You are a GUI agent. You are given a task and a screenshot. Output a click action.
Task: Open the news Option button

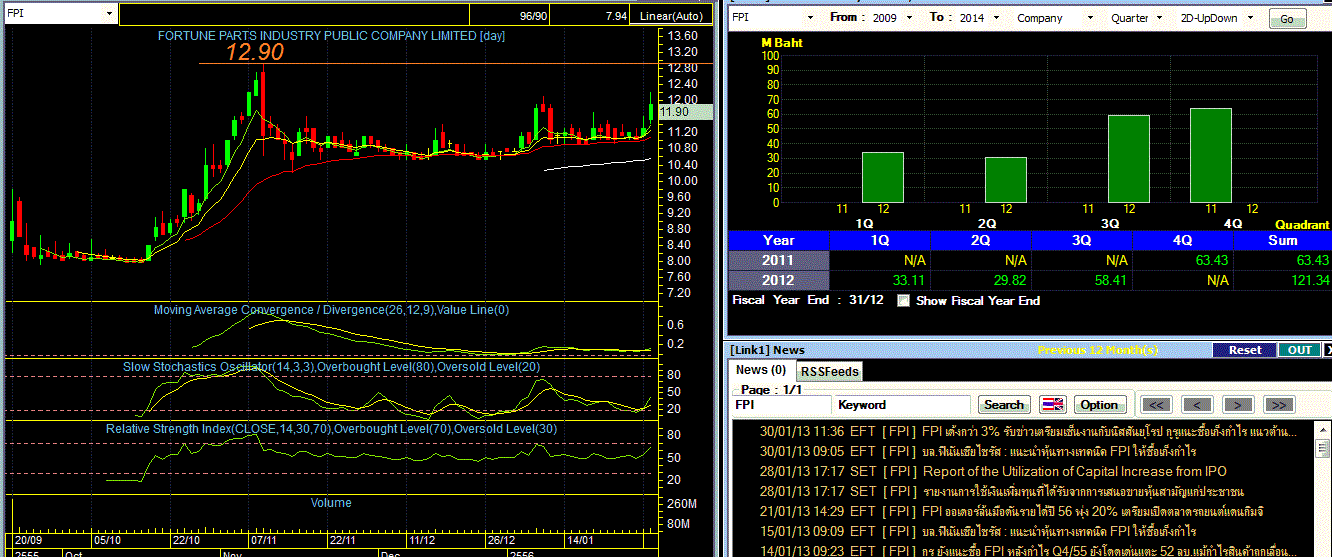pos(1099,405)
